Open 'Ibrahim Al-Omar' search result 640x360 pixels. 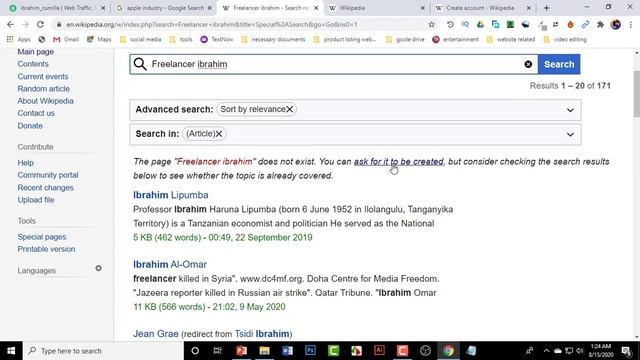pyautogui.click(x=170, y=264)
